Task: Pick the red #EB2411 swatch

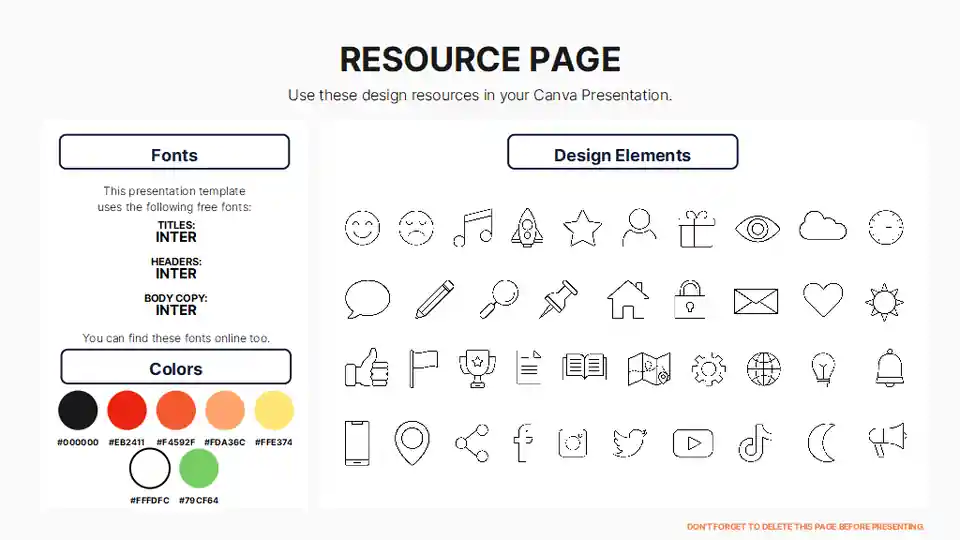Action: point(127,410)
